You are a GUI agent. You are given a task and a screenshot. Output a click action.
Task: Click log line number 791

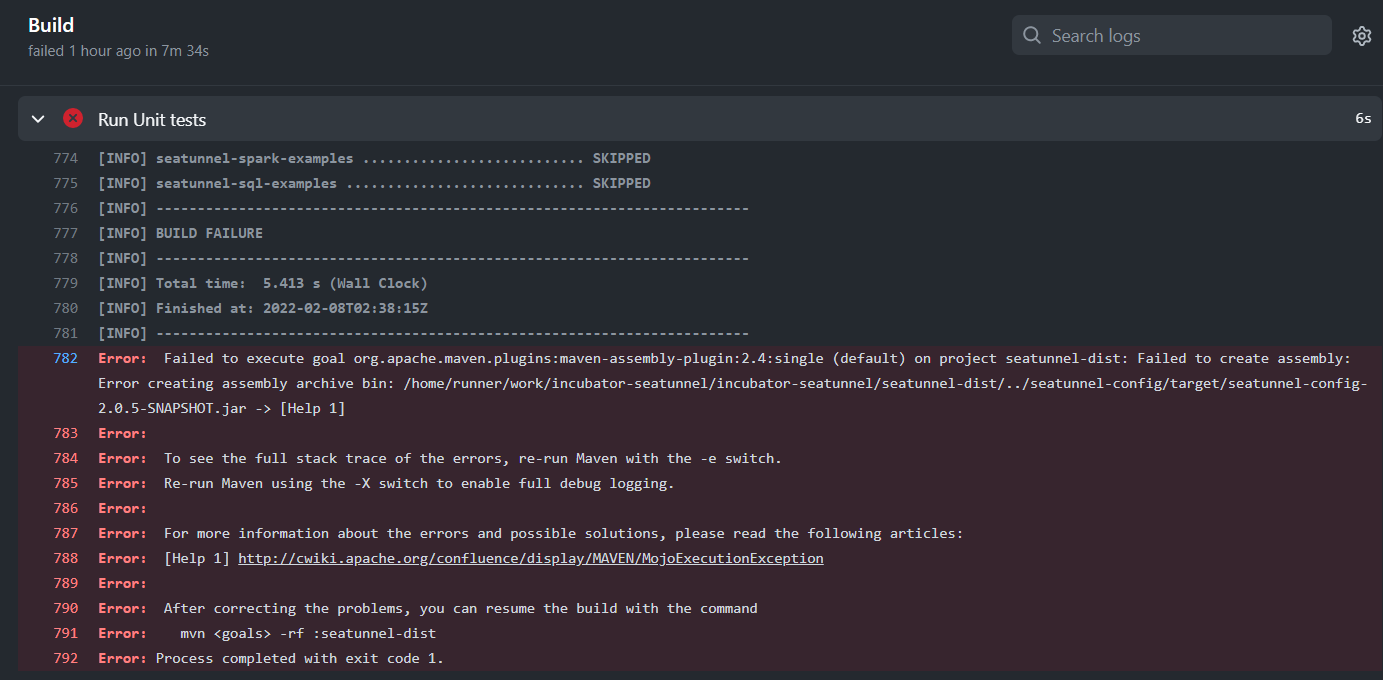pos(66,633)
